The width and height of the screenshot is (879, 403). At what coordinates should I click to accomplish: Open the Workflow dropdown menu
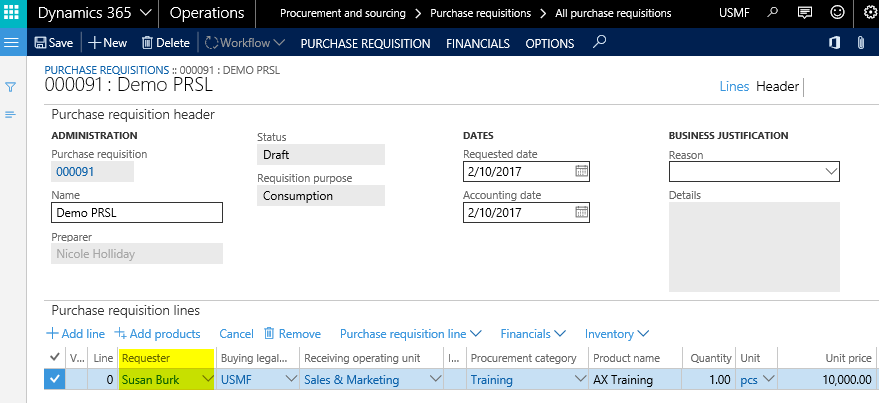click(x=245, y=43)
